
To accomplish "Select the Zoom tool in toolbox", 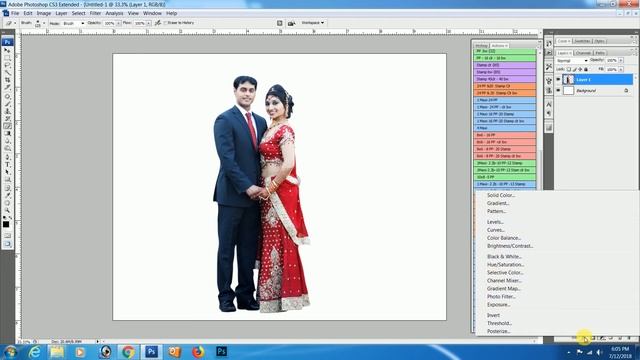I will click(x=7, y=210).
